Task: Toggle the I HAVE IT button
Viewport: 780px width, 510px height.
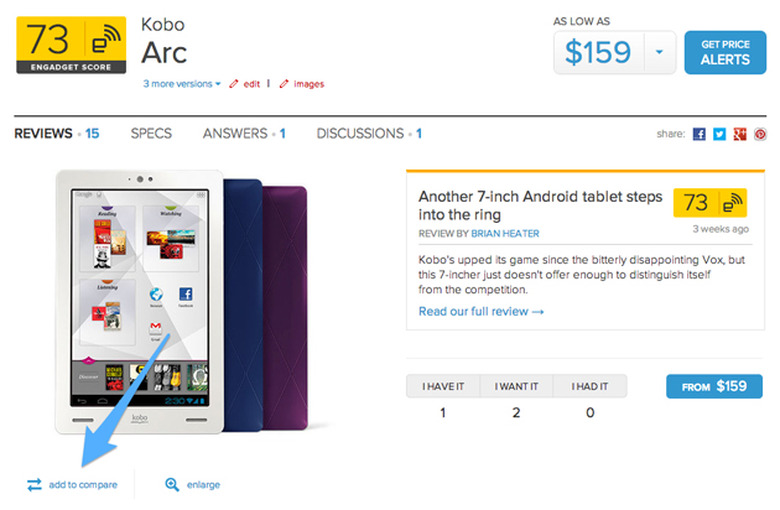Action: click(x=443, y=387)
